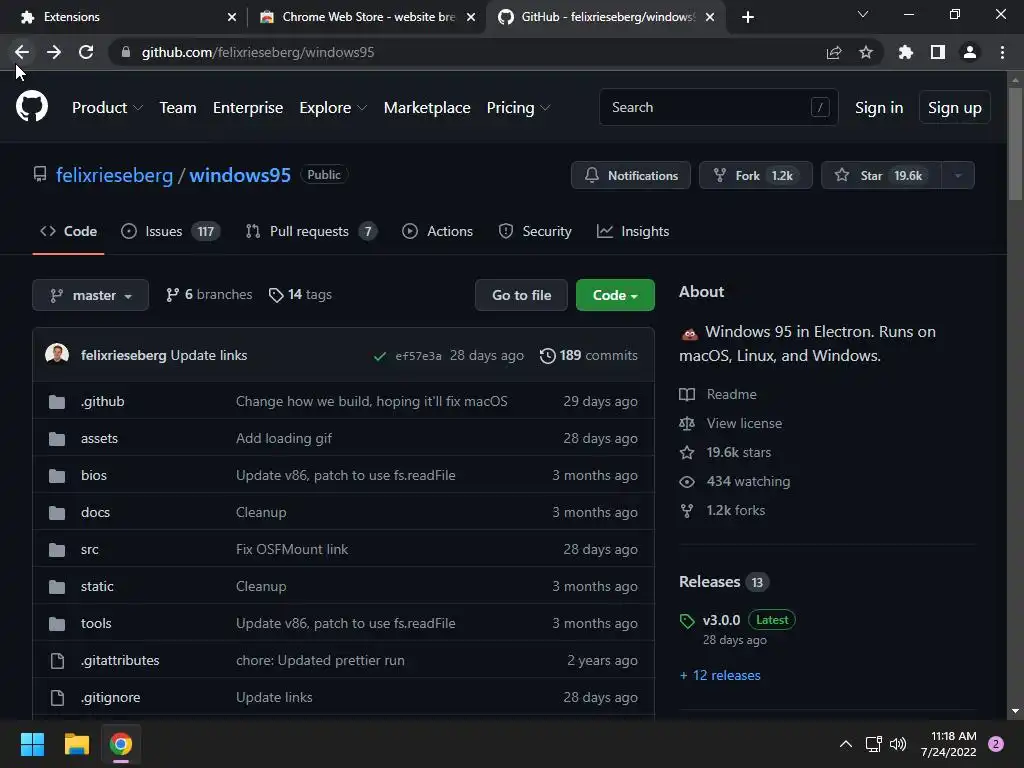The height and width of the screenshot is (768, 1024).
Task: Click the Chrome taskbar icon
Action: tap(121, 744)
